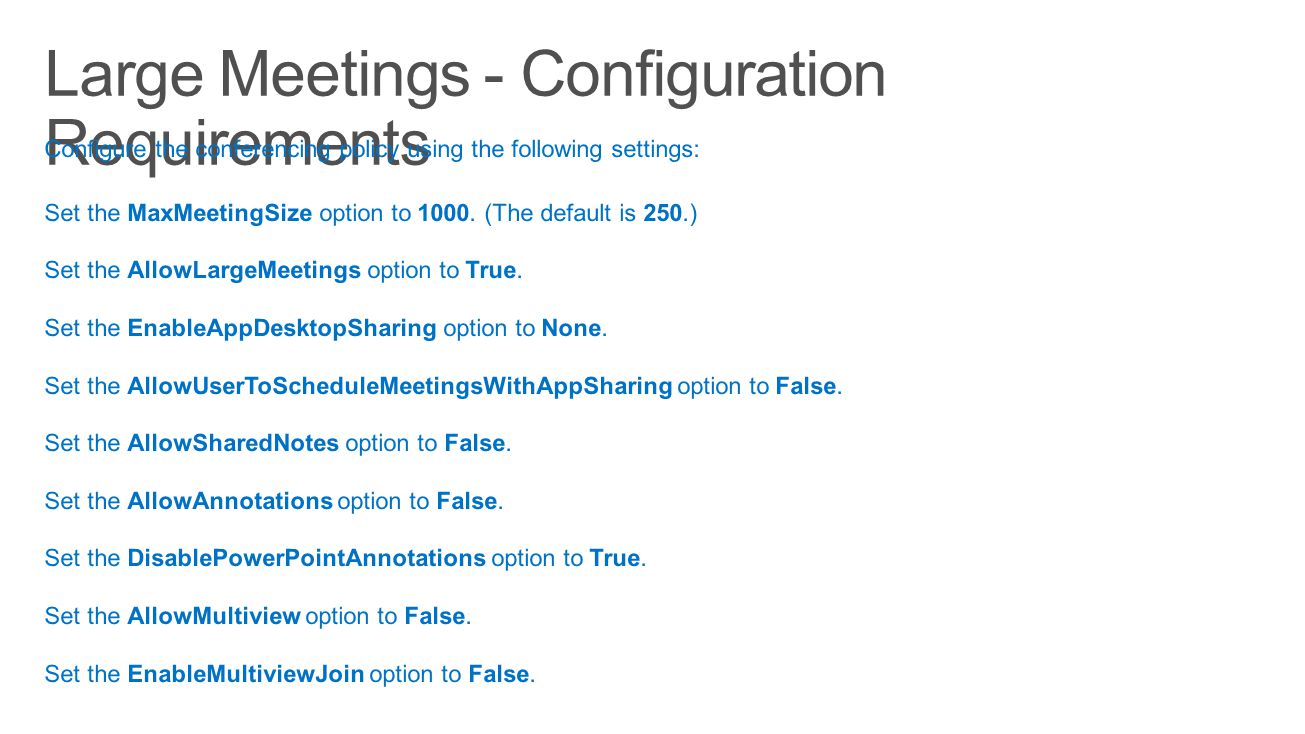Click the None value for desktop sharing
Viewport: 1305px width, 734px height.
571,328
